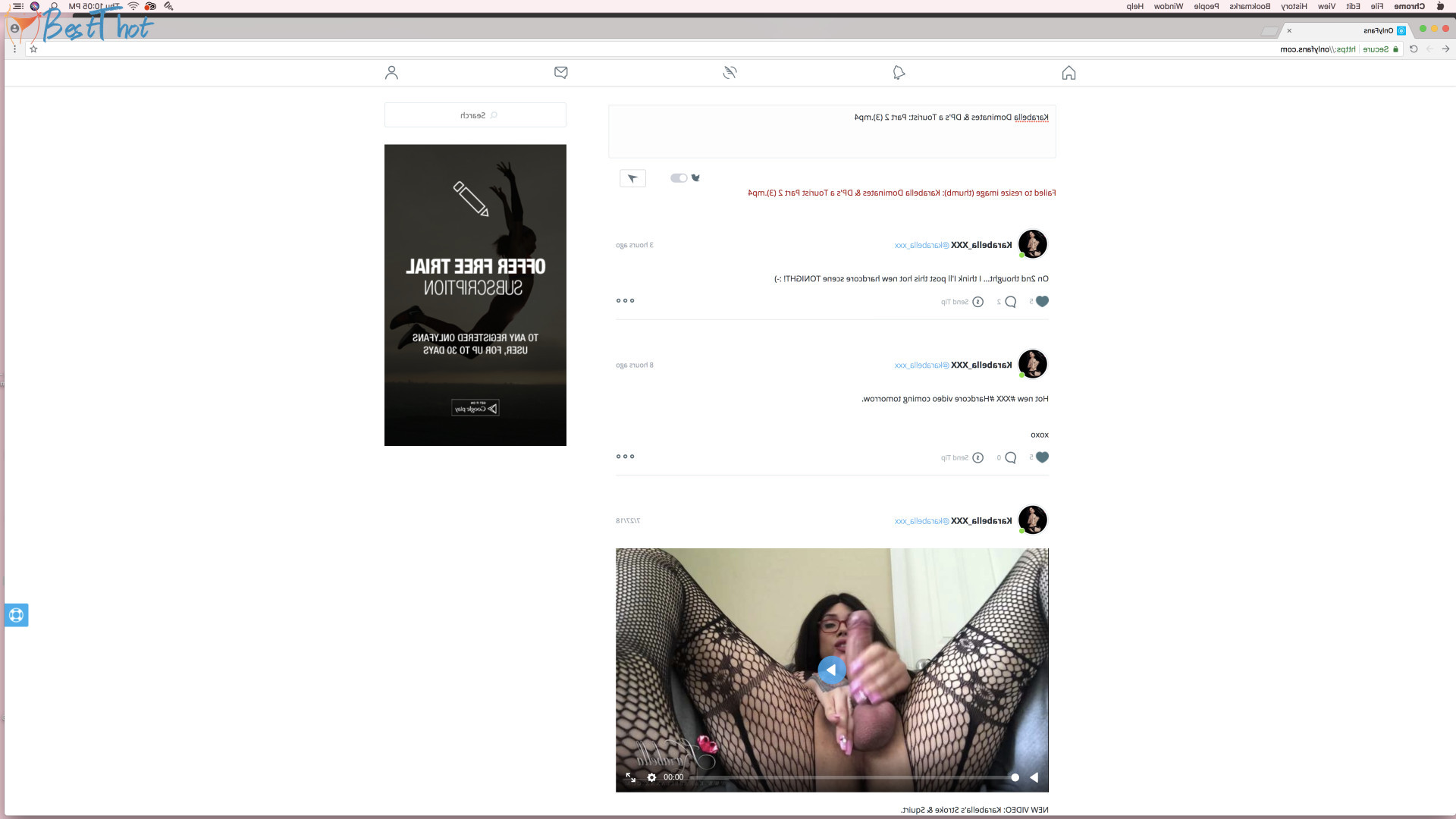Open the three-dot menu on the first post
The height and width of the screenshot is (819, 1456).
(625, 301)
